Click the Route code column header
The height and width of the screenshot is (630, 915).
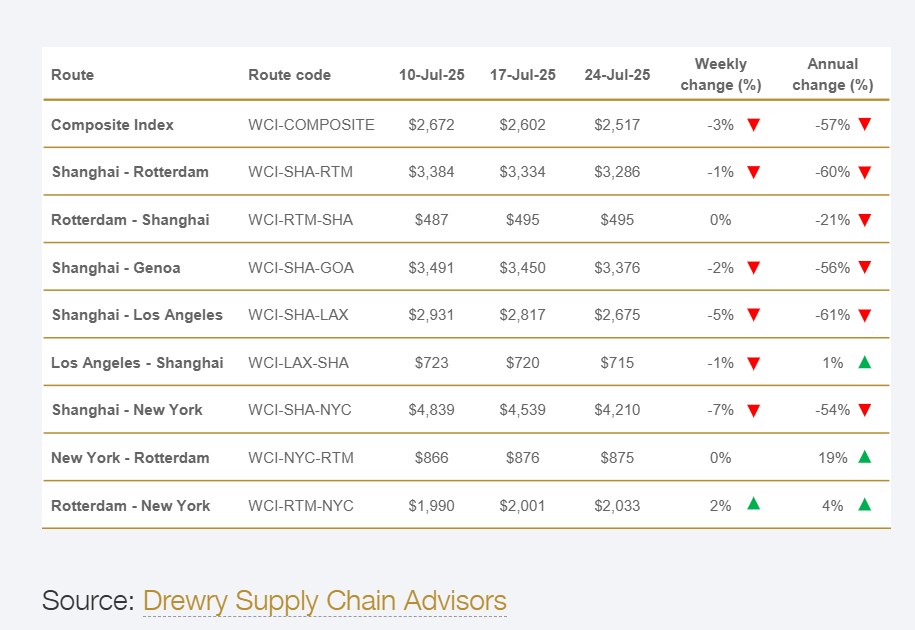click(289, 75)
